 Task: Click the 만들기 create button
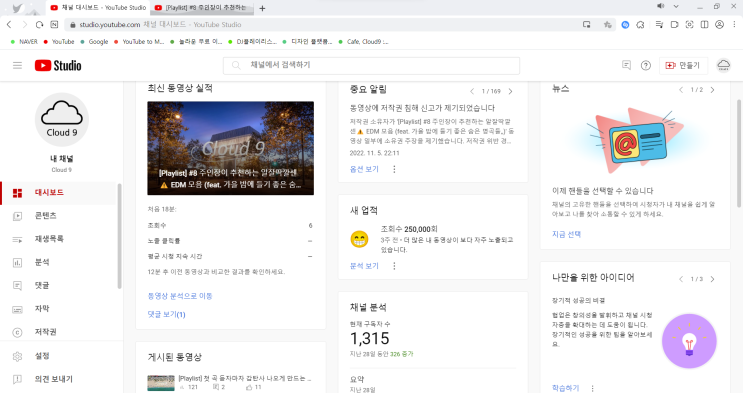tap(683, 65)
